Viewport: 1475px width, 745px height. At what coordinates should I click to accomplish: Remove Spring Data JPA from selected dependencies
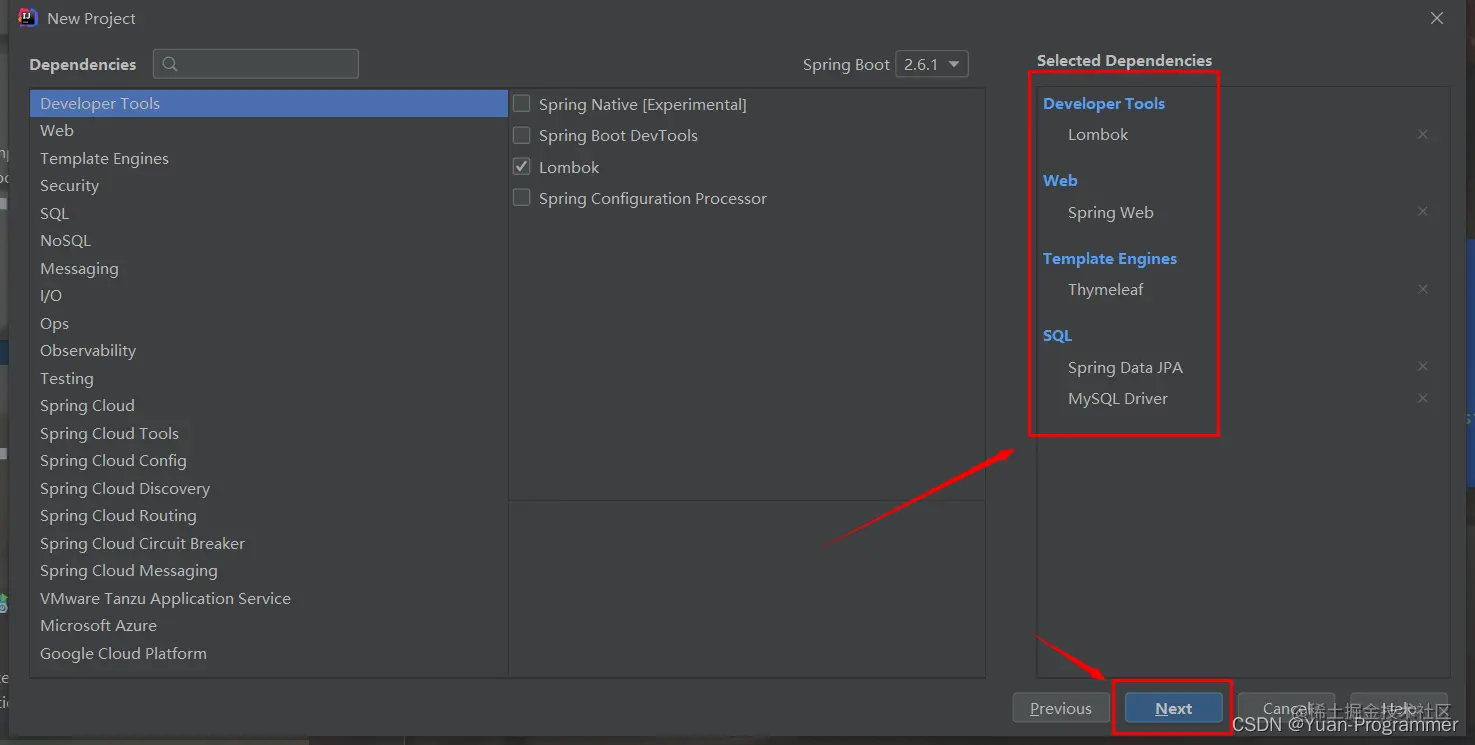(x=1422, y=367)
